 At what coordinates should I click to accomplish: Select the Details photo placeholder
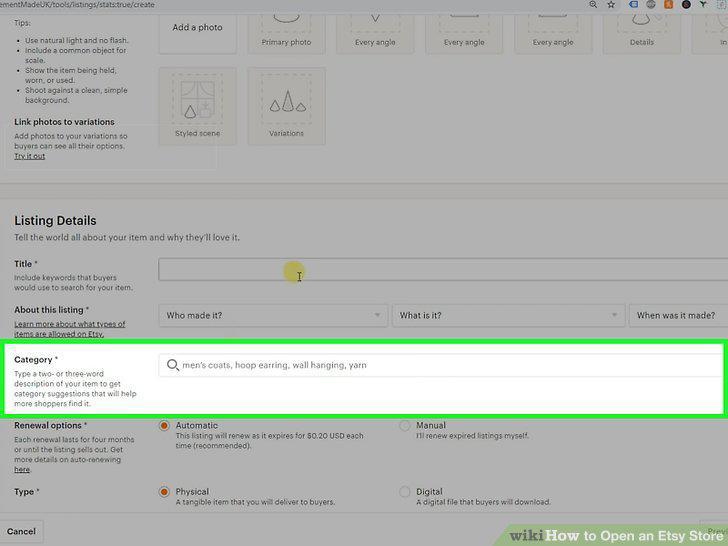pyautogui.click(x=642, y=32)
